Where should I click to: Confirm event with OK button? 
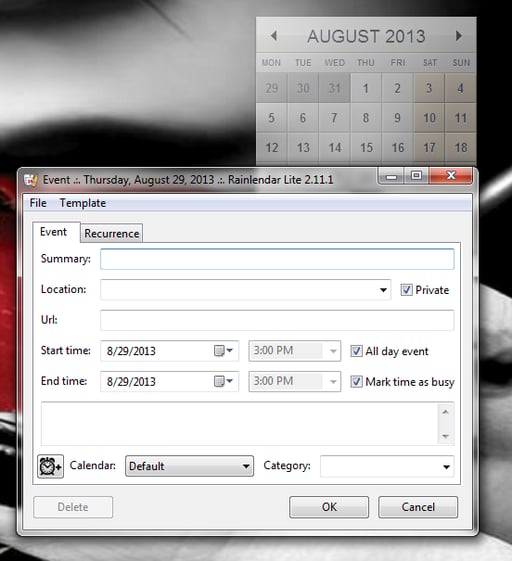329,507
